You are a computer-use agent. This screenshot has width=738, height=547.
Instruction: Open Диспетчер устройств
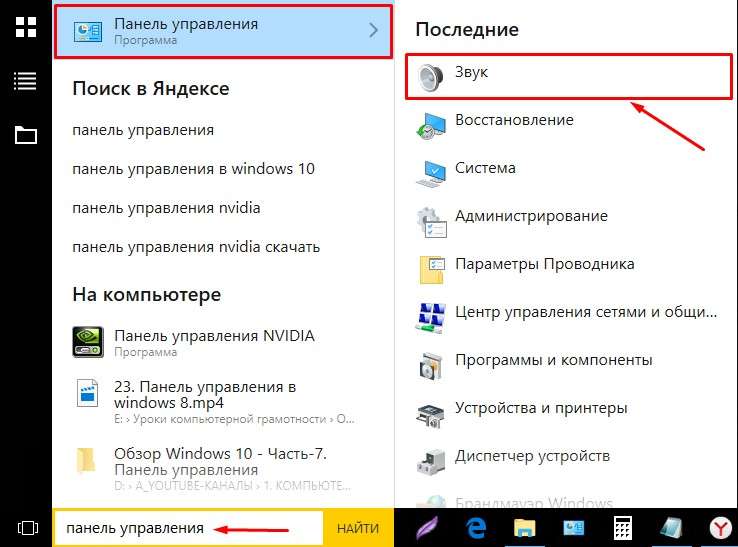click(532, 456)
